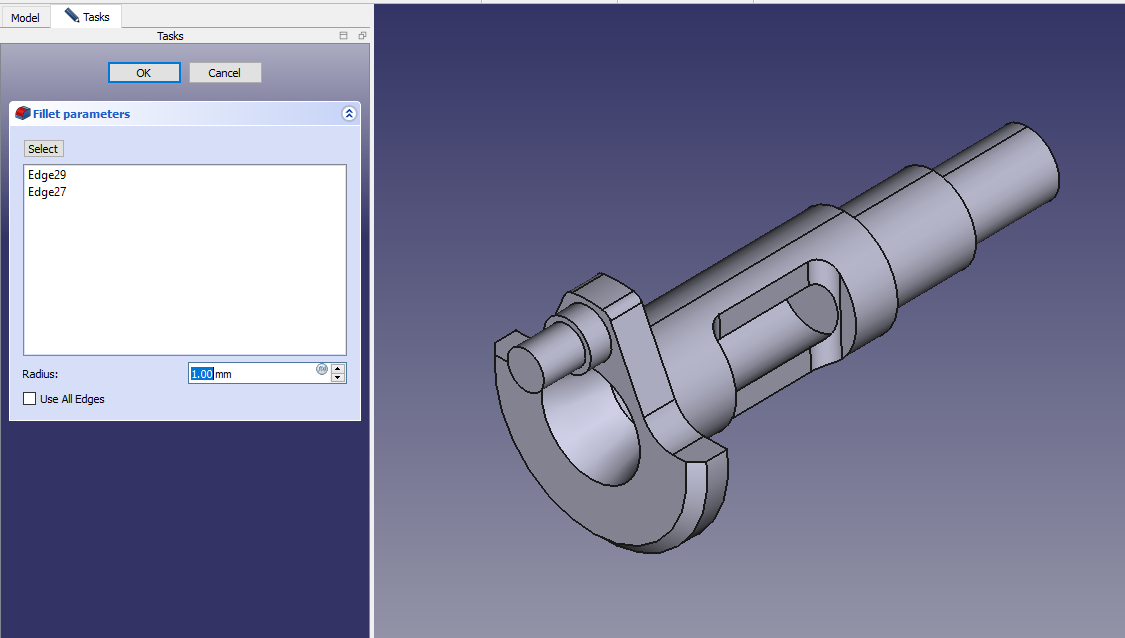The width and height of the screenshot is (1125, 638).
Task: Click the Select button for edges
Action: pos(43,149)
